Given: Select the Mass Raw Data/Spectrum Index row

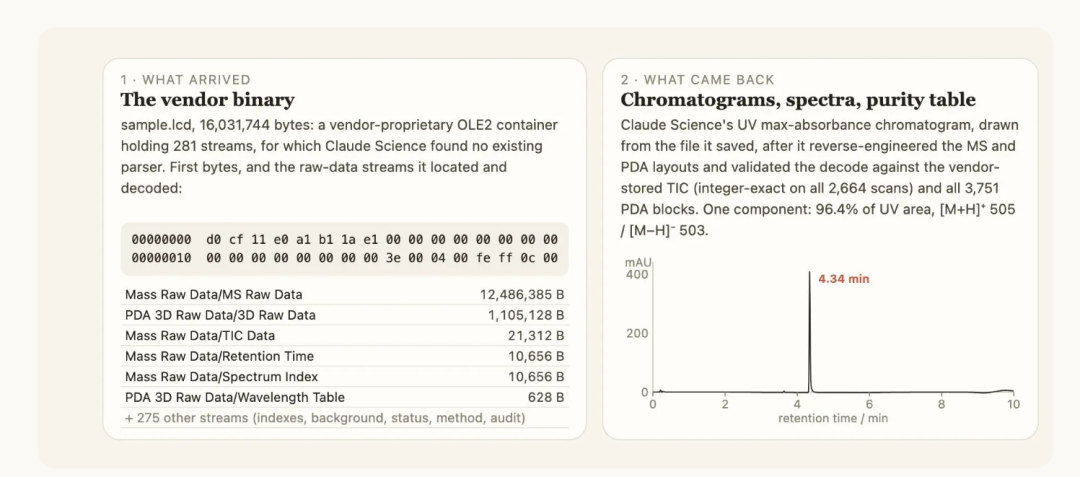Looking at the screenshot, I should pyautogui.click(x=344, y=377).
